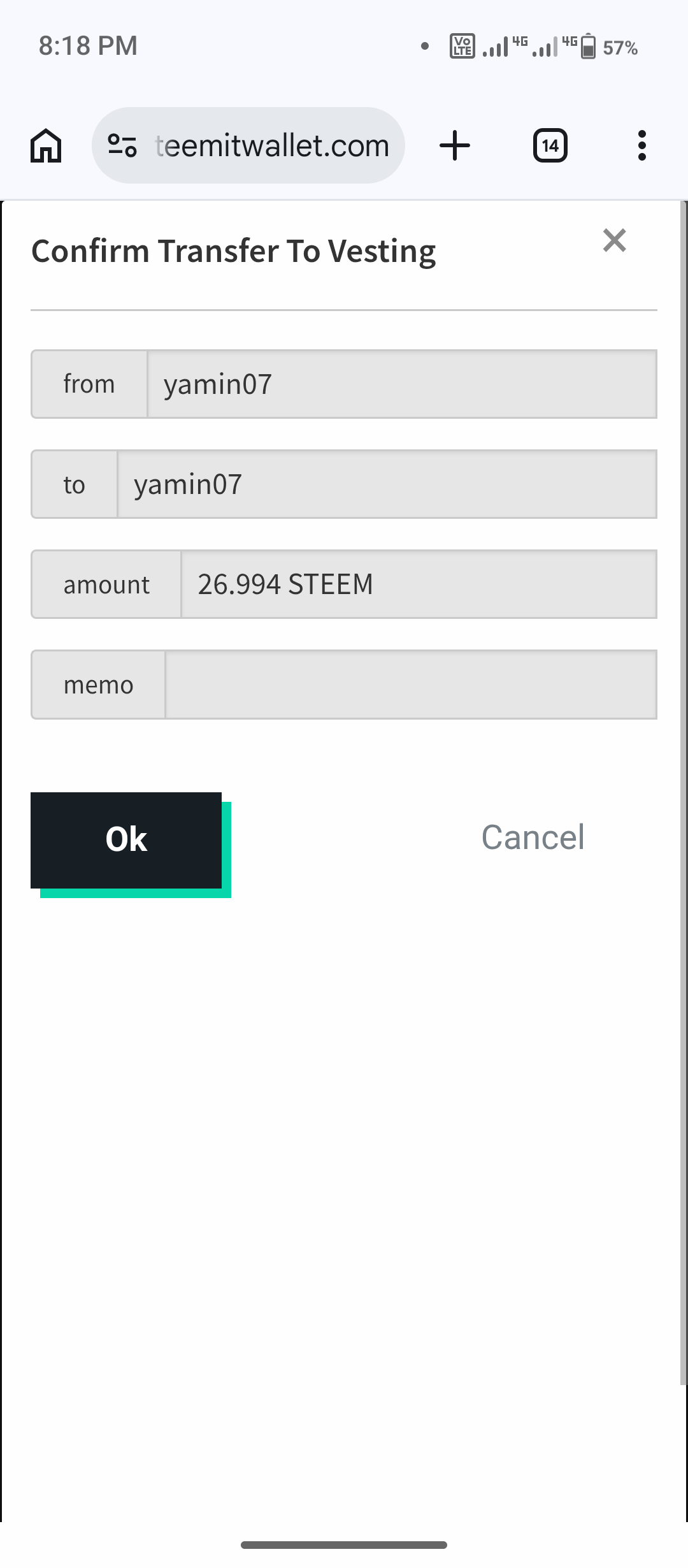Tap the browser home icon
The height and width of the screenshot is (1568, 688).
tap(46, 146)
